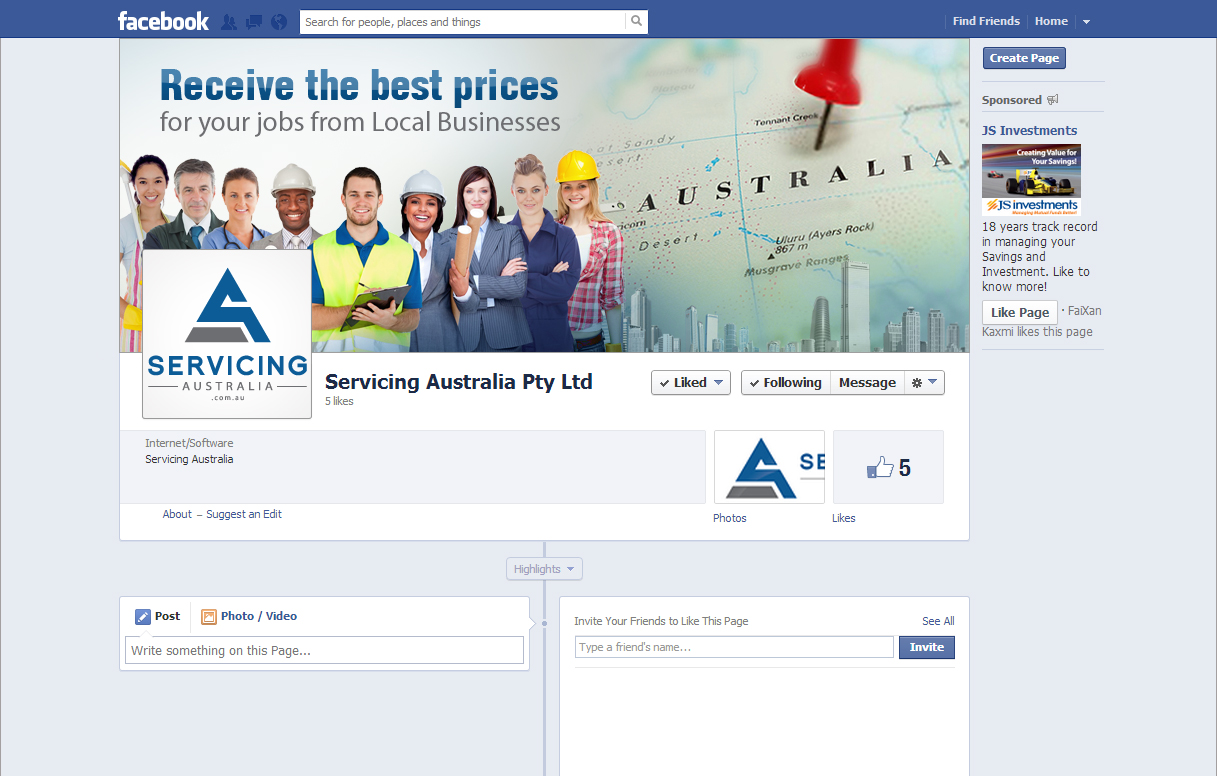Open the Likes thumbs-up tile
1217x776 pixels.
pos(888,467)
